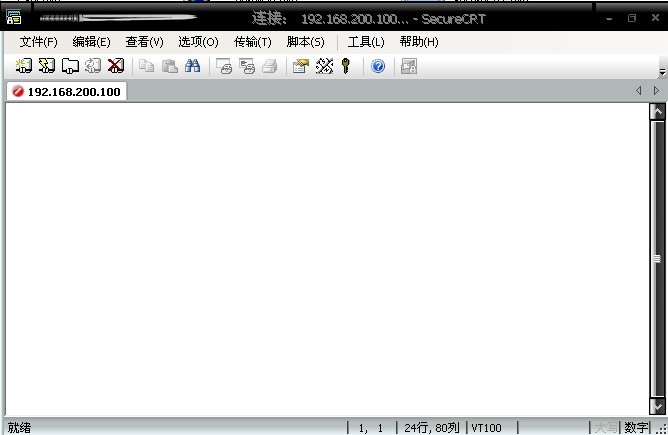Screen dimensions: 668x435
Task: Expand the toolbar overflow arrow
Action: click(661, 72)
